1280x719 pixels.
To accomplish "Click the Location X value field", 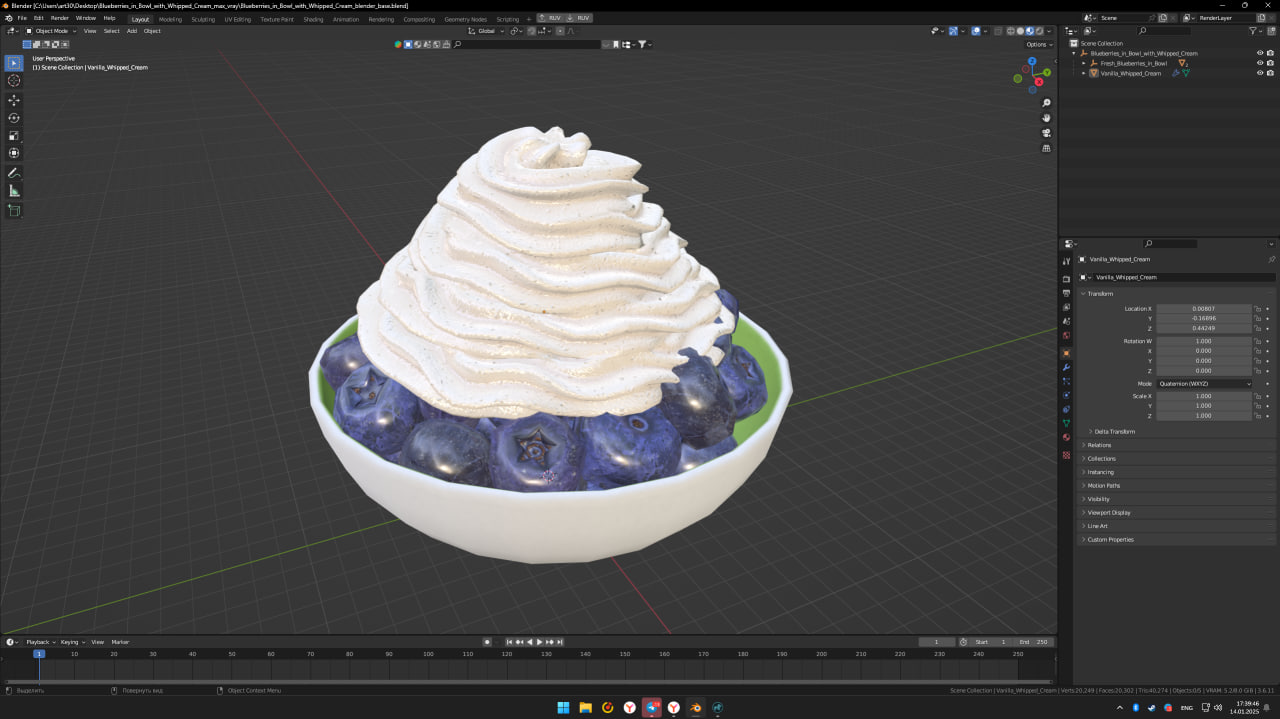I will (x=1203, y=309).
